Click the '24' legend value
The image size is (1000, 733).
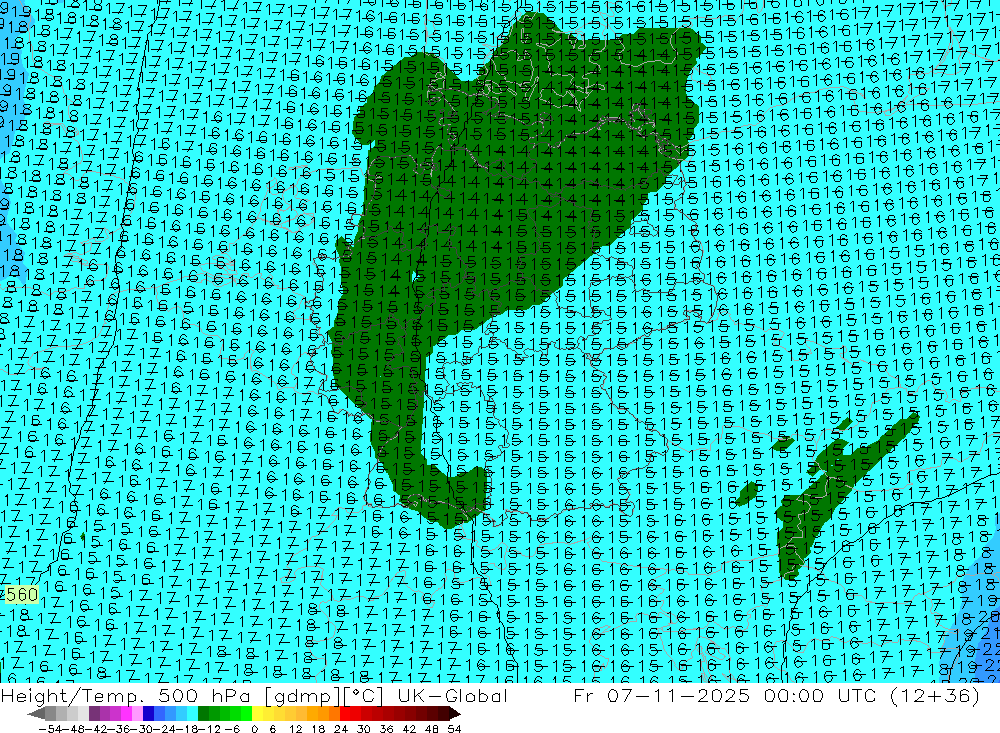[341, 729]
